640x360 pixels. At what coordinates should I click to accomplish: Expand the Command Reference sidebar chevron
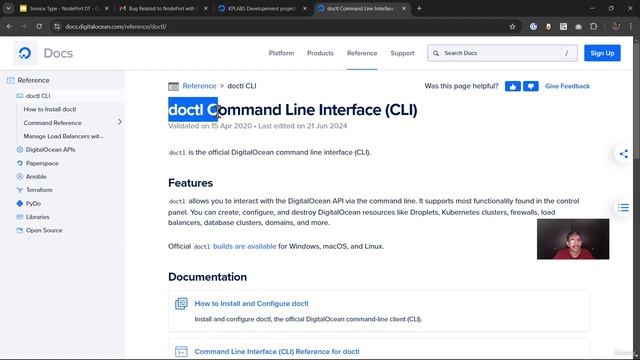tap(120, 122)
